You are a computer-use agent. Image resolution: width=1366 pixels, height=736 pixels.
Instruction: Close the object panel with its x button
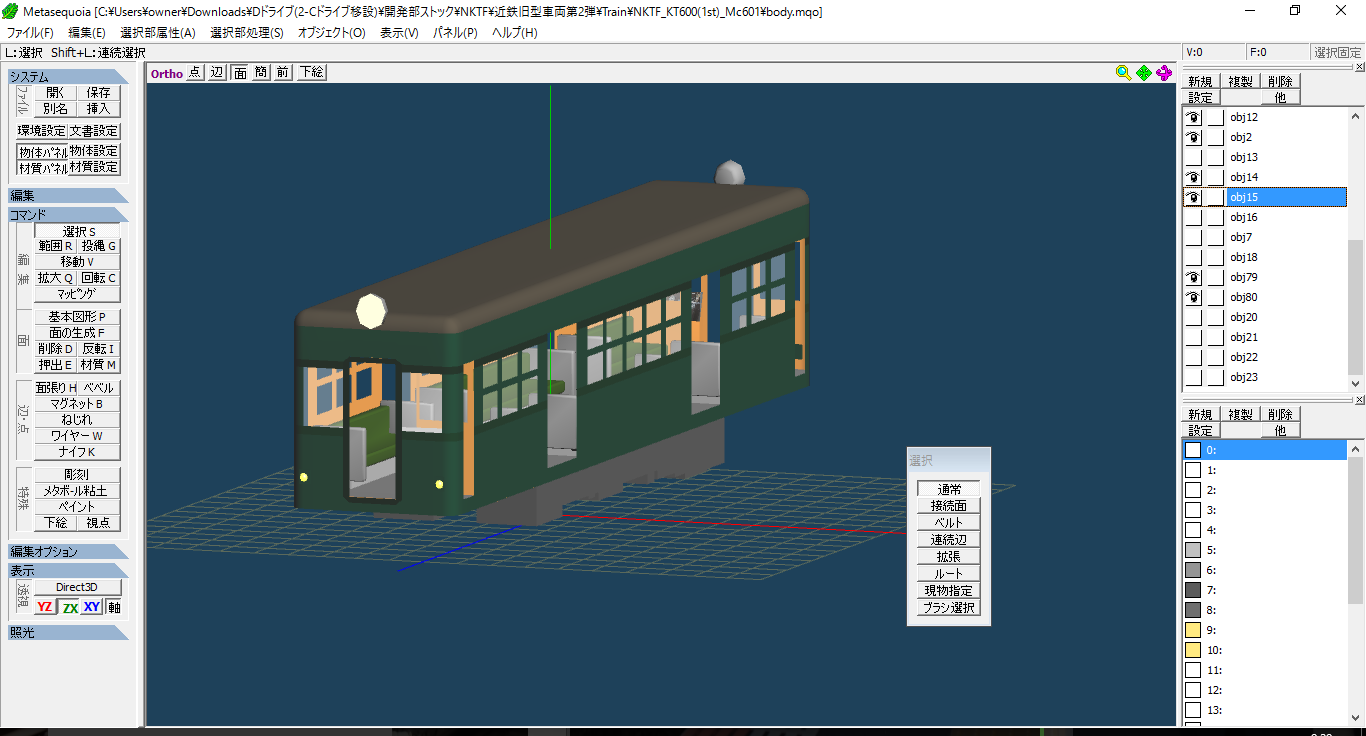click(1360, 67)
